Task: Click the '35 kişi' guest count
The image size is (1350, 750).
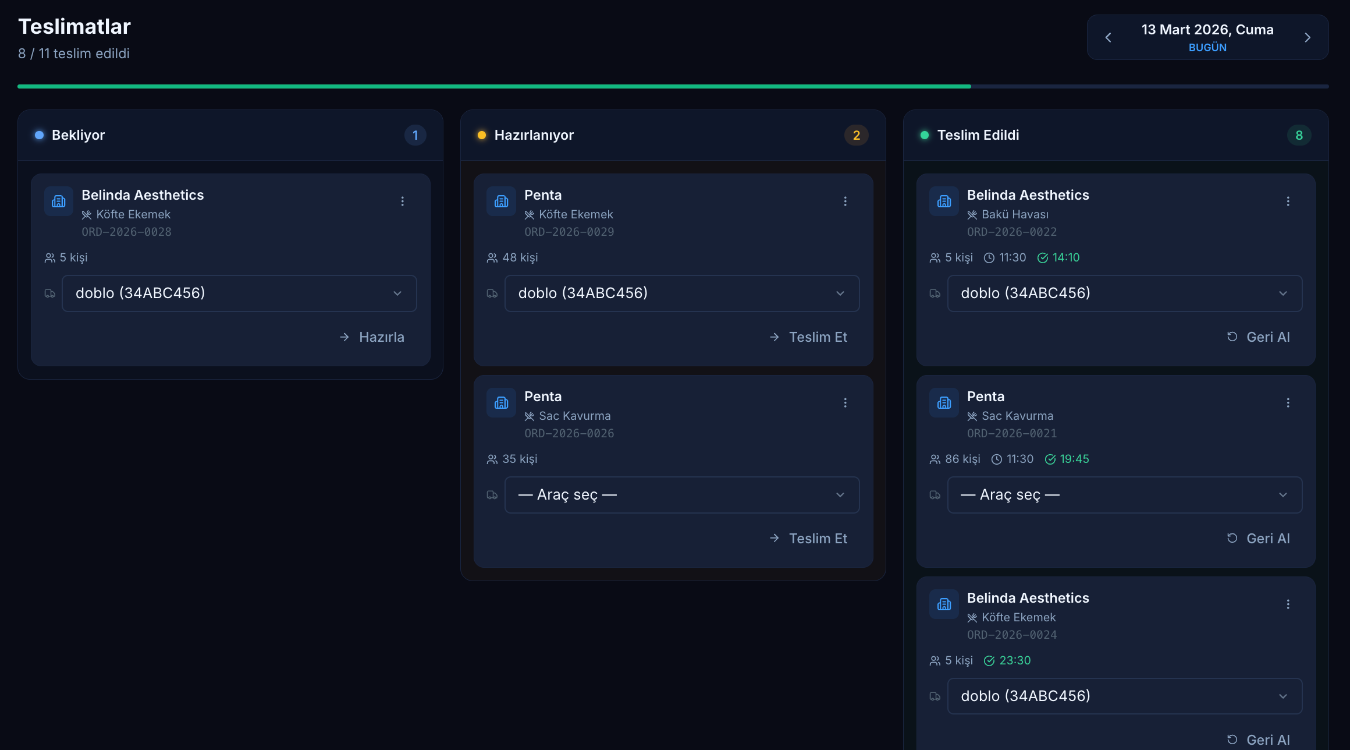Action: click(x=520, y=460)
